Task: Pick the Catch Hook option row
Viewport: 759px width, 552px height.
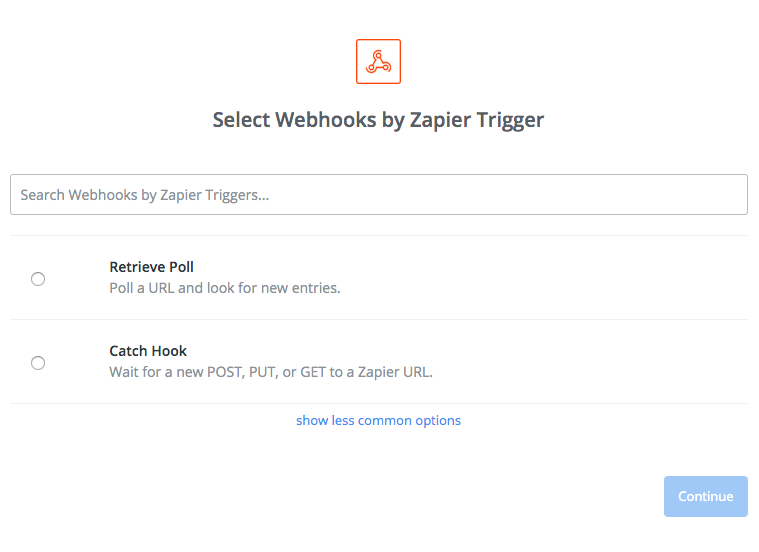Action: point(379,362)
